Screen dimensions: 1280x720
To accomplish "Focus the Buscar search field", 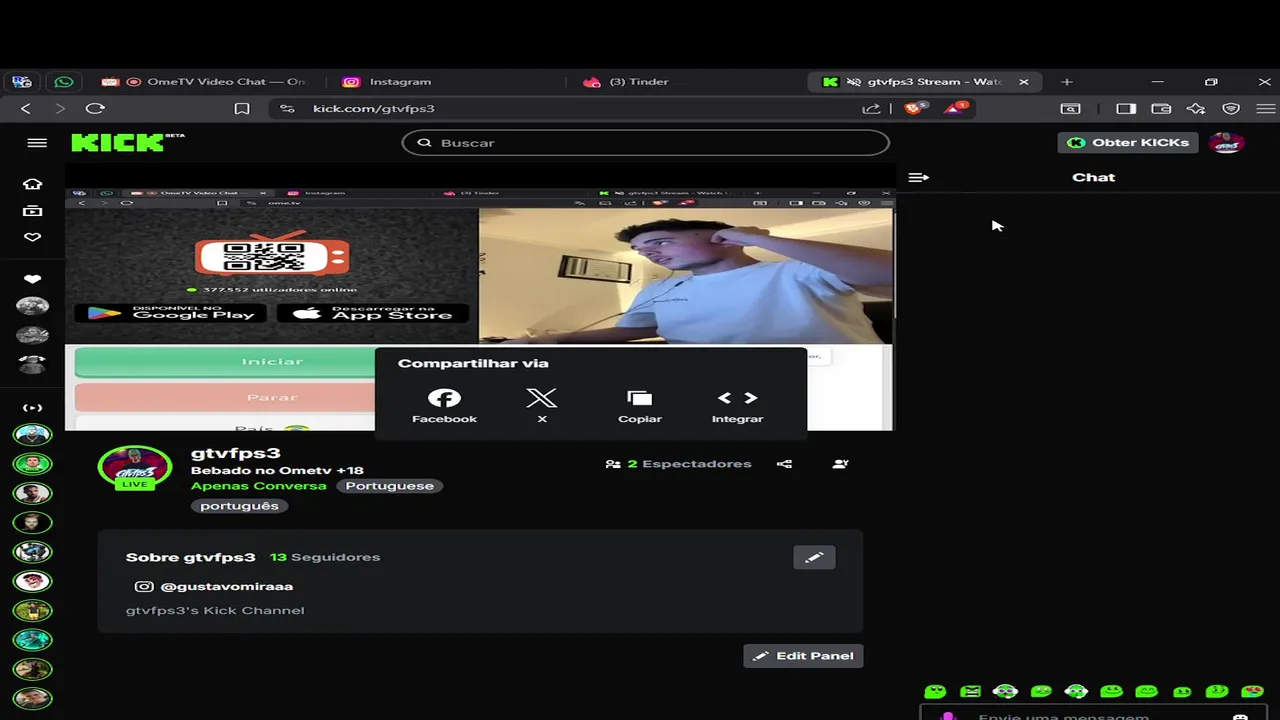I will point(645,143).
